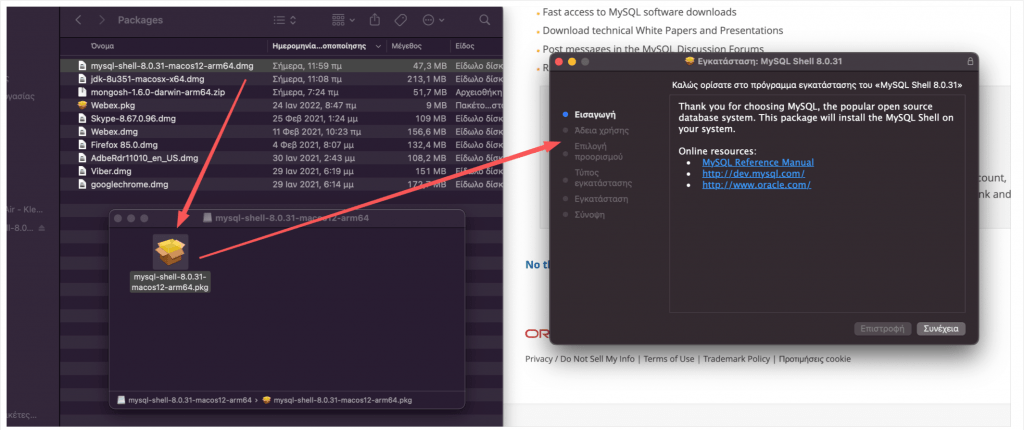Select the mongosh-1.6.0-darwin-arm64.zip file
Viewport: 1024px width, 430px height.
click(281, 92)
